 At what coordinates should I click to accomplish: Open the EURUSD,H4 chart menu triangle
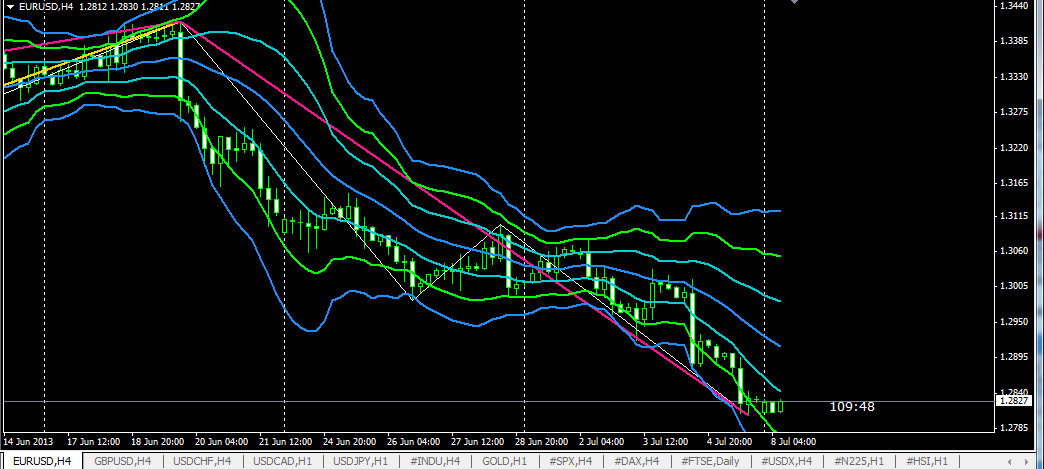tap(10, 7)
